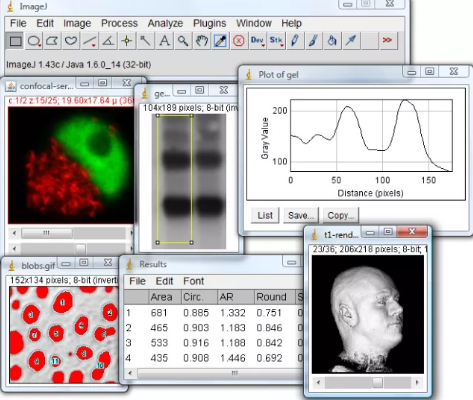Select the Oval selection tool
The height and width of the screenshot is (400, 473).
point(34,41)
